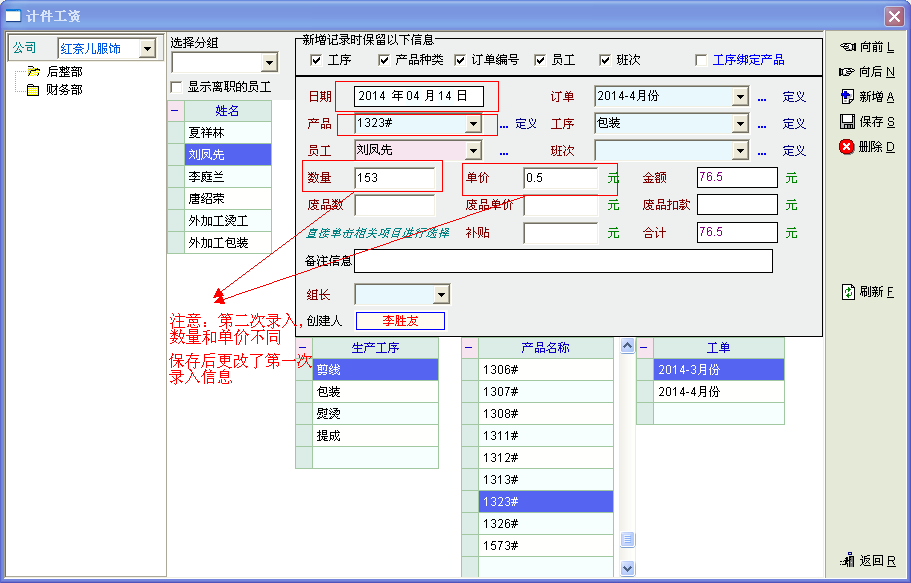Screen dimensions: 911x583
Task: Uncheck the 产品种类 checkbox
Action: (384, 60)
